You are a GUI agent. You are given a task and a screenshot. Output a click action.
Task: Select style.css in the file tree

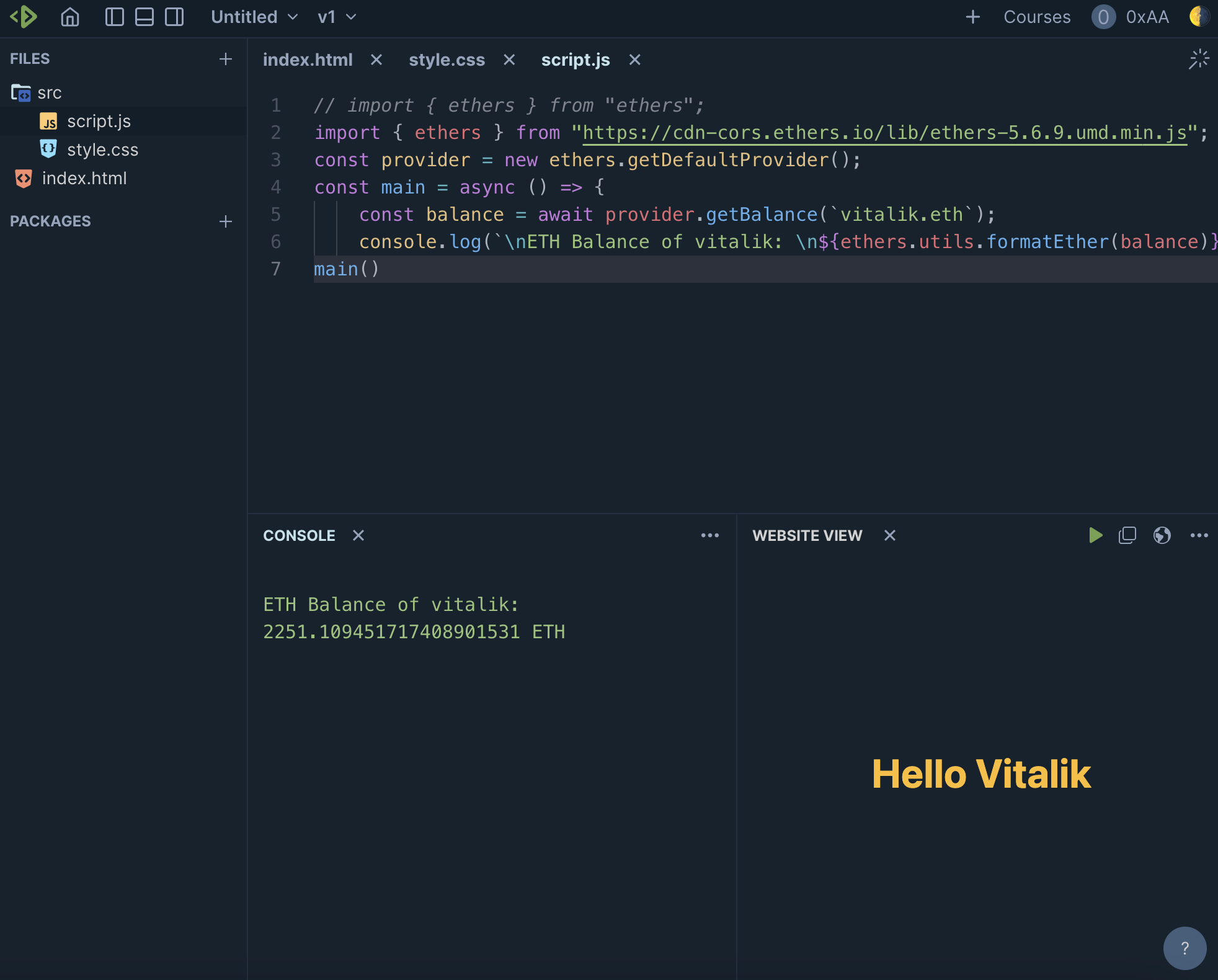tap(102, 149)
